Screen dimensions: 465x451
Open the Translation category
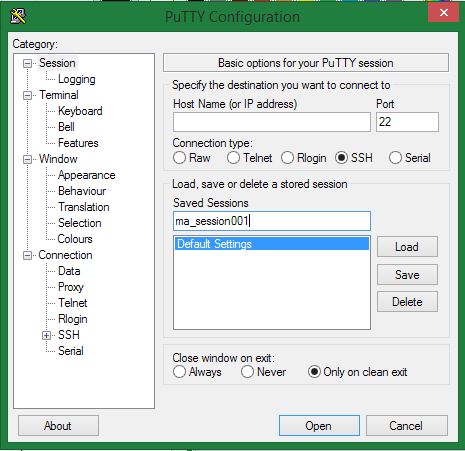84,207
